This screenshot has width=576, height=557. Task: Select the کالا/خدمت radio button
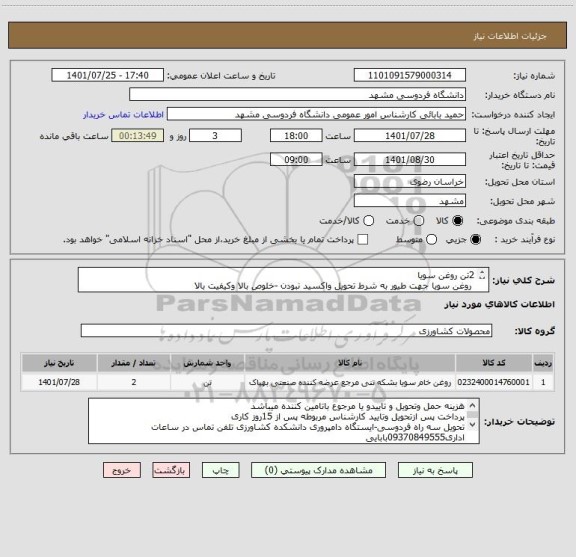click(x=368, y=221)
